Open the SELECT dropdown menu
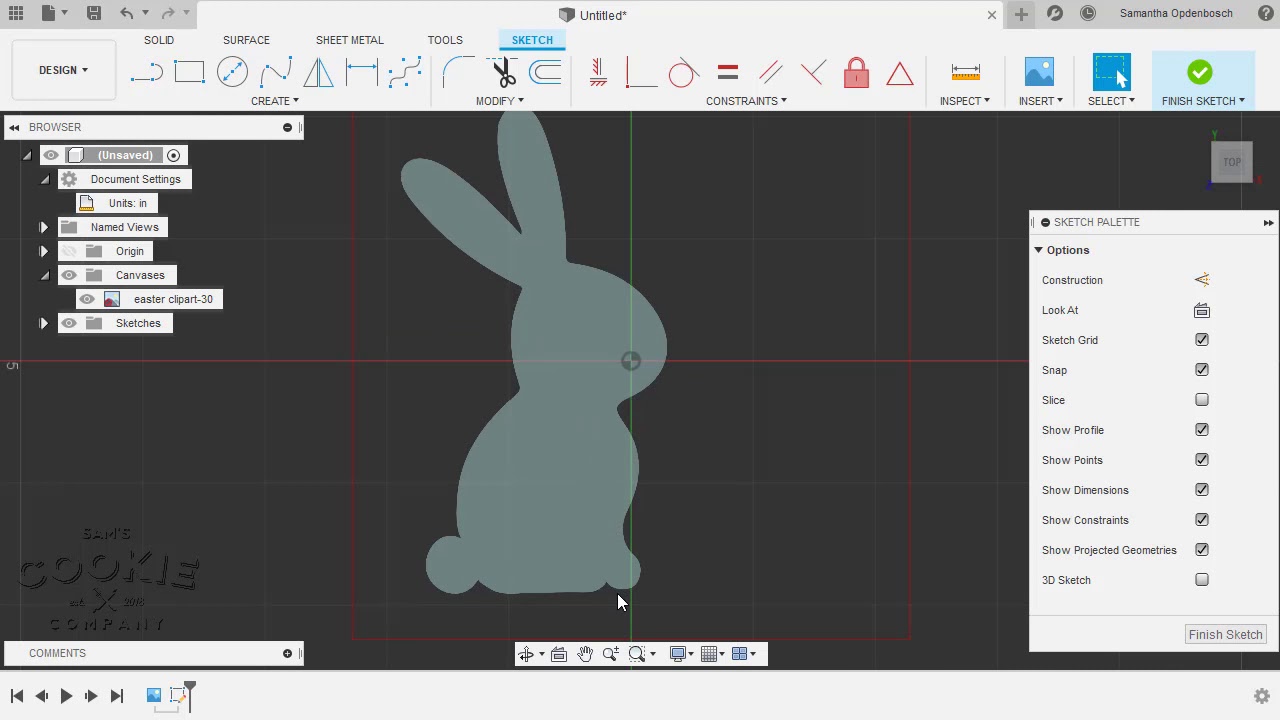The width and height of the screenshot is (1280, 720). (x=1111, y=101)
